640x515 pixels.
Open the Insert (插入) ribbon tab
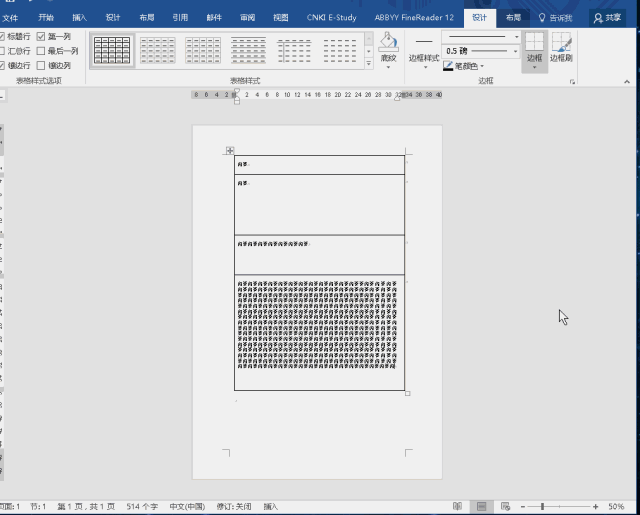click(x=80, y=17)
